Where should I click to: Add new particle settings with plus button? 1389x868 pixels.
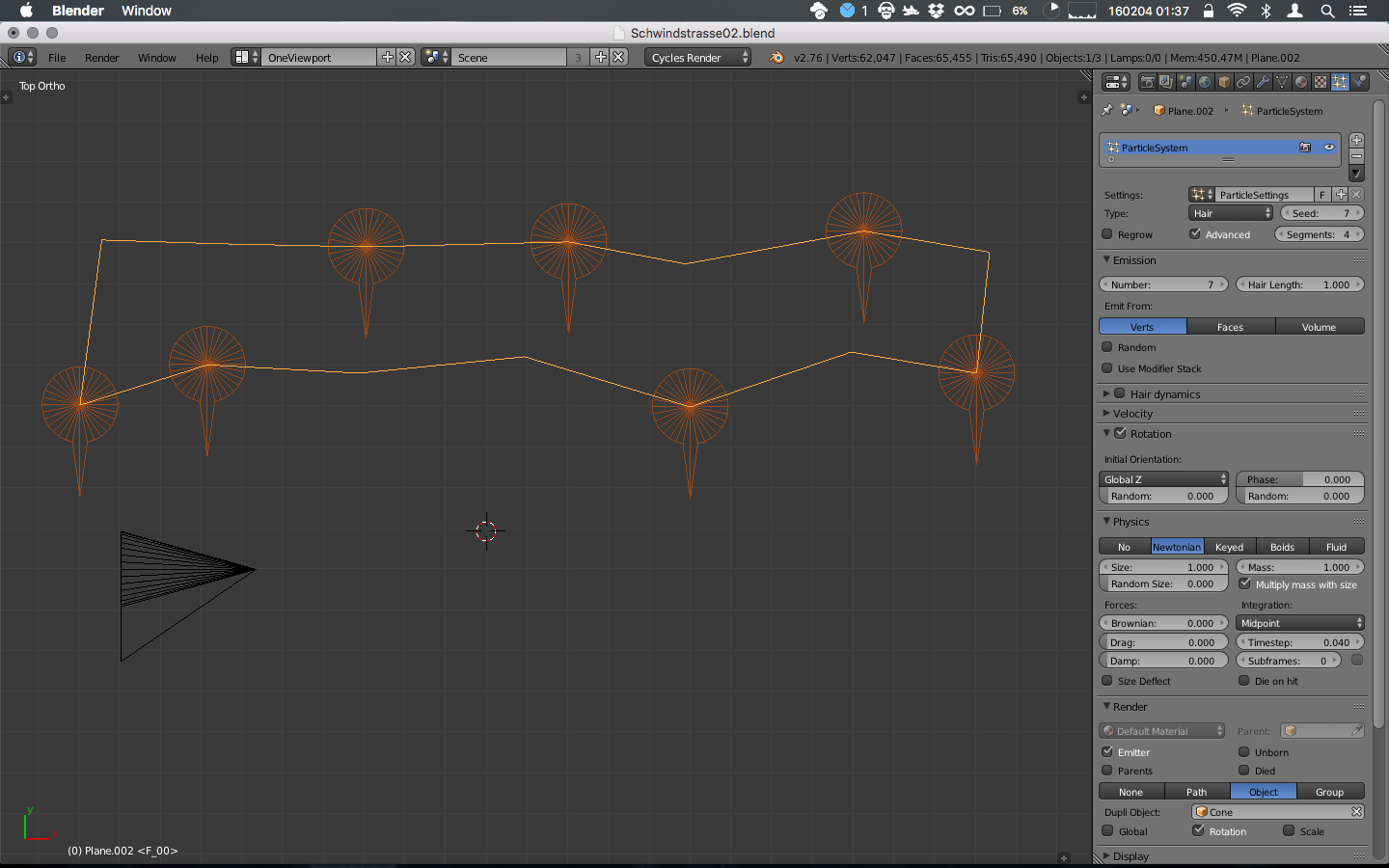(1340, 195)
